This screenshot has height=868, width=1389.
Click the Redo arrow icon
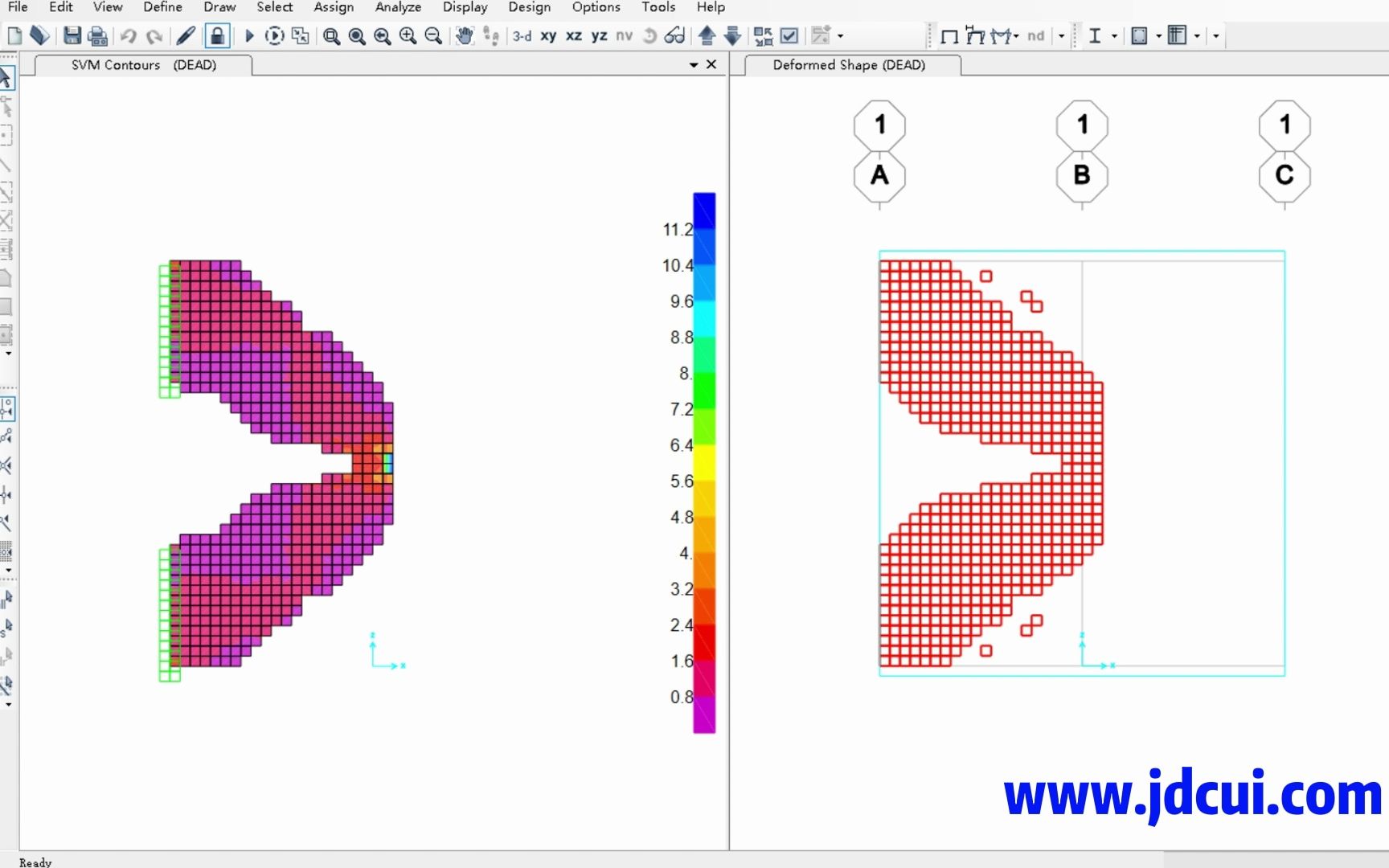click(154, 35)
